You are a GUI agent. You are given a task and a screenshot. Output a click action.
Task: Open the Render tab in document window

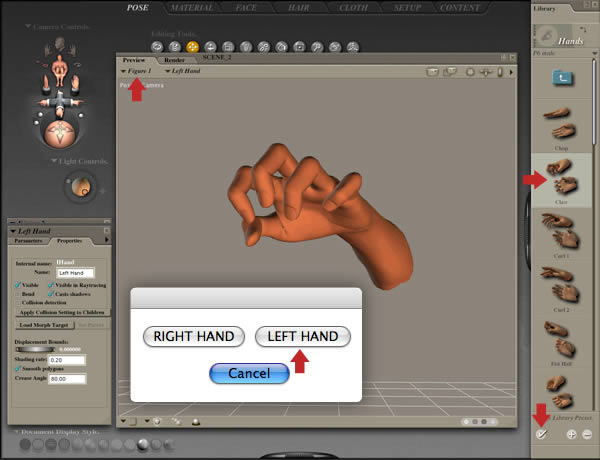174,60
